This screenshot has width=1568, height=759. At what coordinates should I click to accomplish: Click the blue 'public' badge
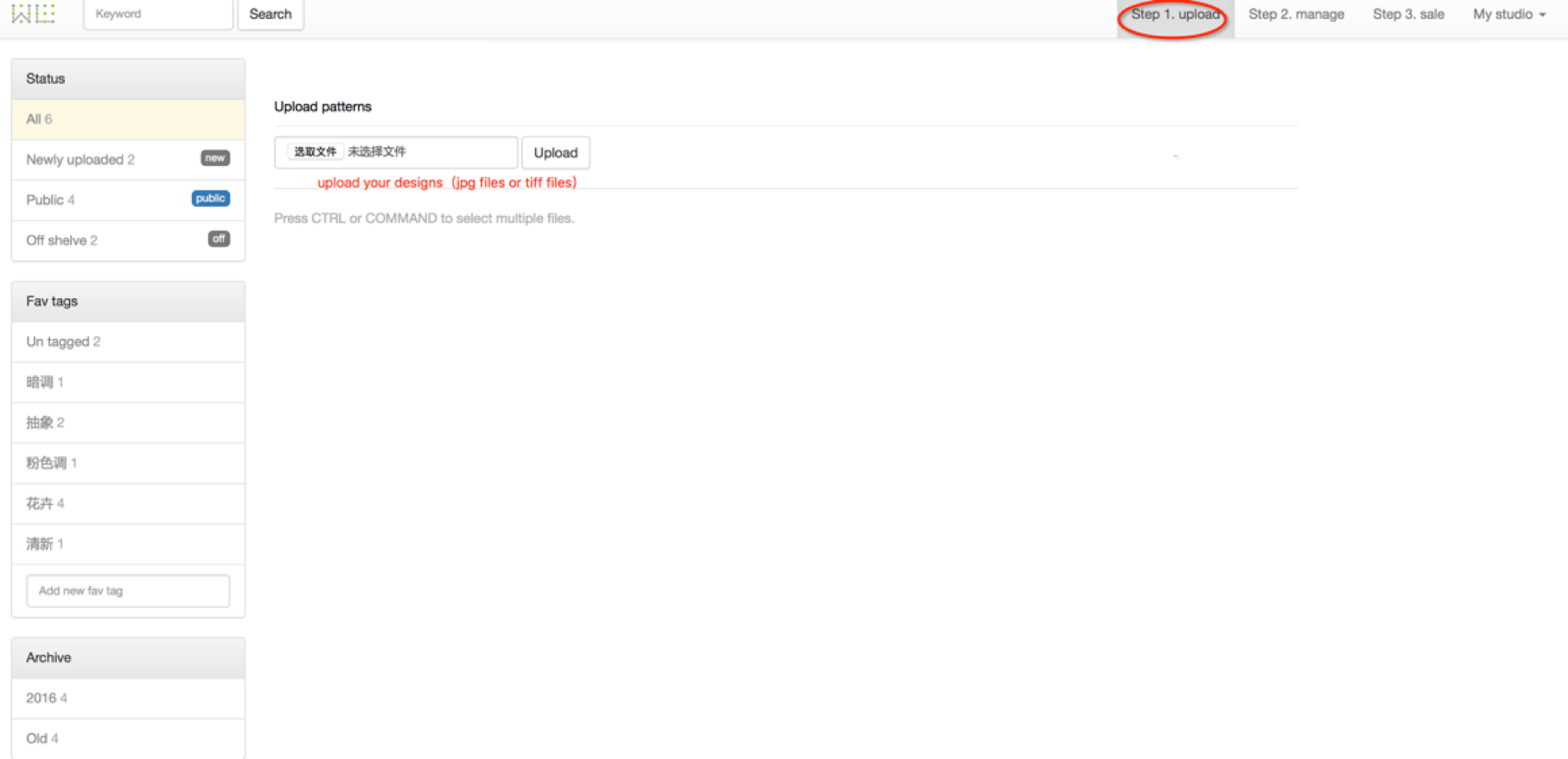210,199
